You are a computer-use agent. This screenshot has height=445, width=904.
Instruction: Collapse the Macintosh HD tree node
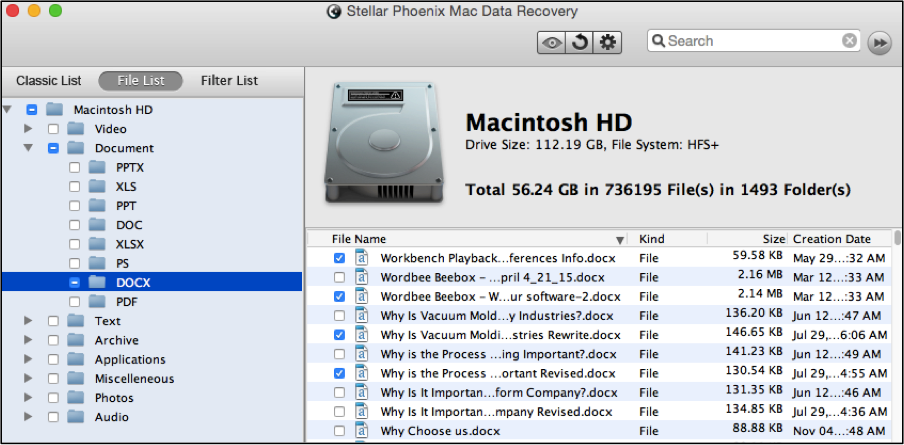pyautogui.click(x=6, y=110)
